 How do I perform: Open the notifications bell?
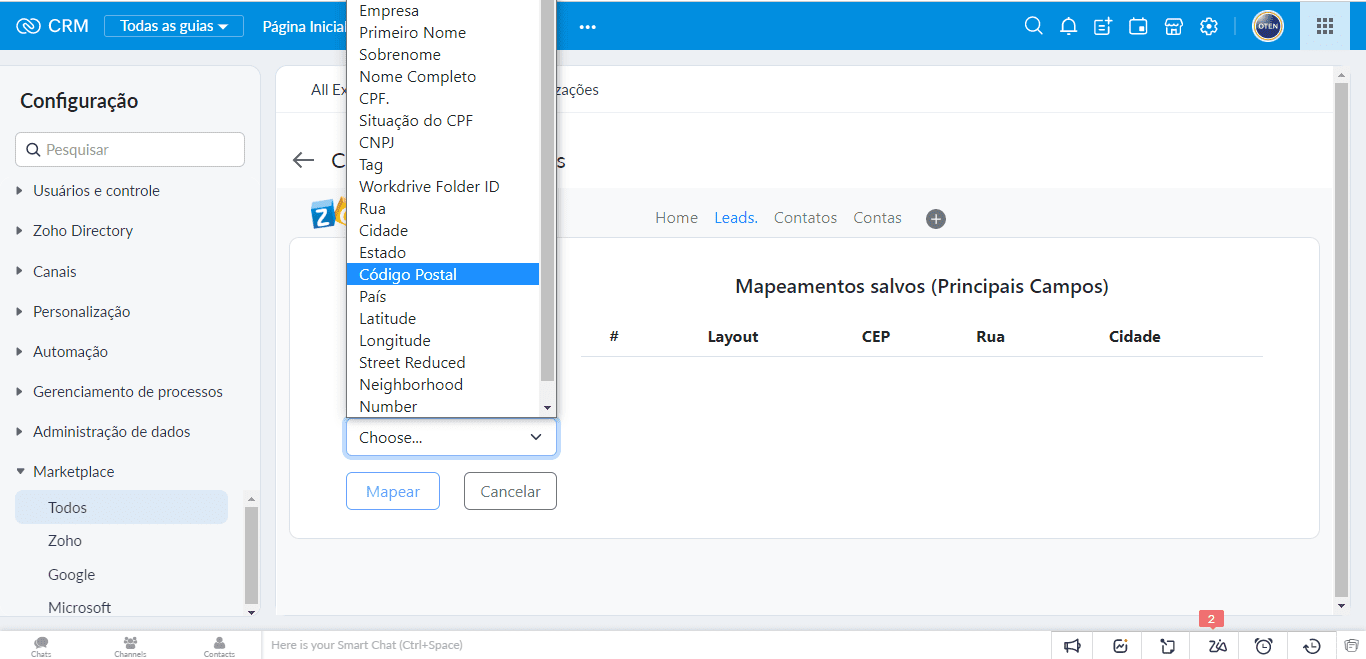(x=1069, y=26)
